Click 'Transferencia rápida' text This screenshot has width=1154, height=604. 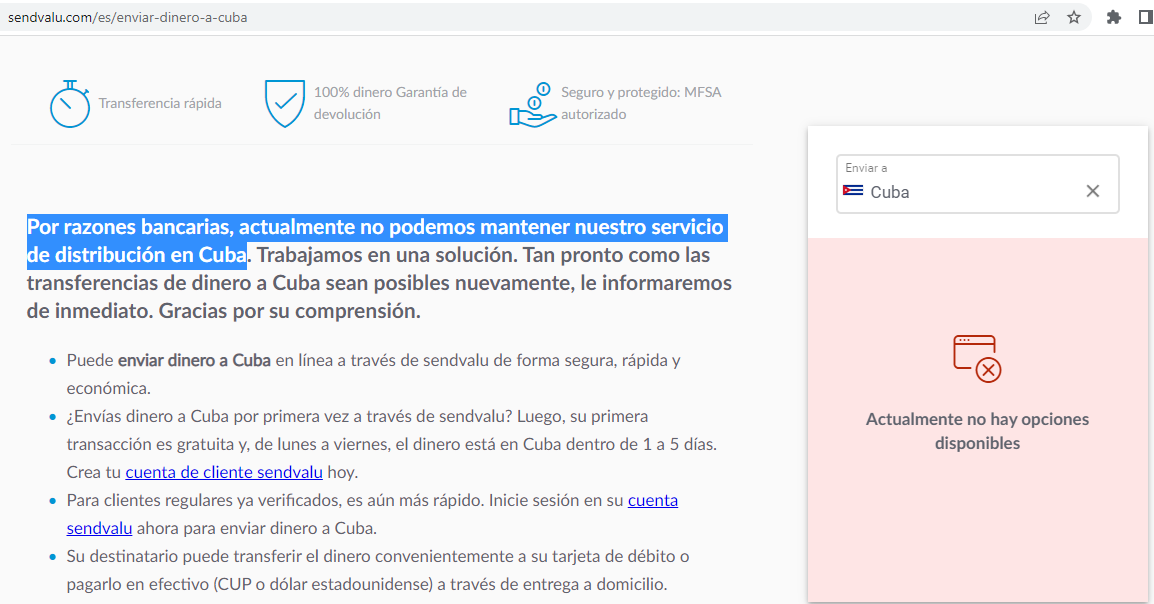click(x=160, y=104)
